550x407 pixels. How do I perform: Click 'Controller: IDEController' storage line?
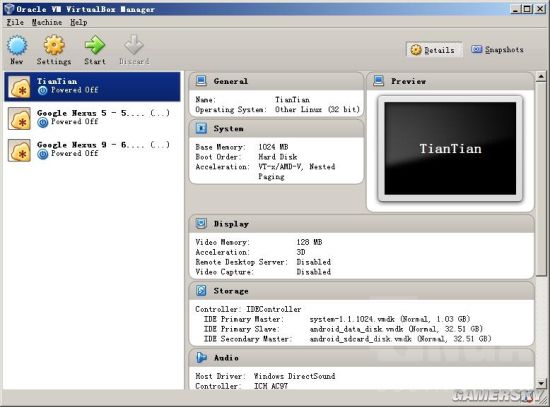click(x=248, y=309)
